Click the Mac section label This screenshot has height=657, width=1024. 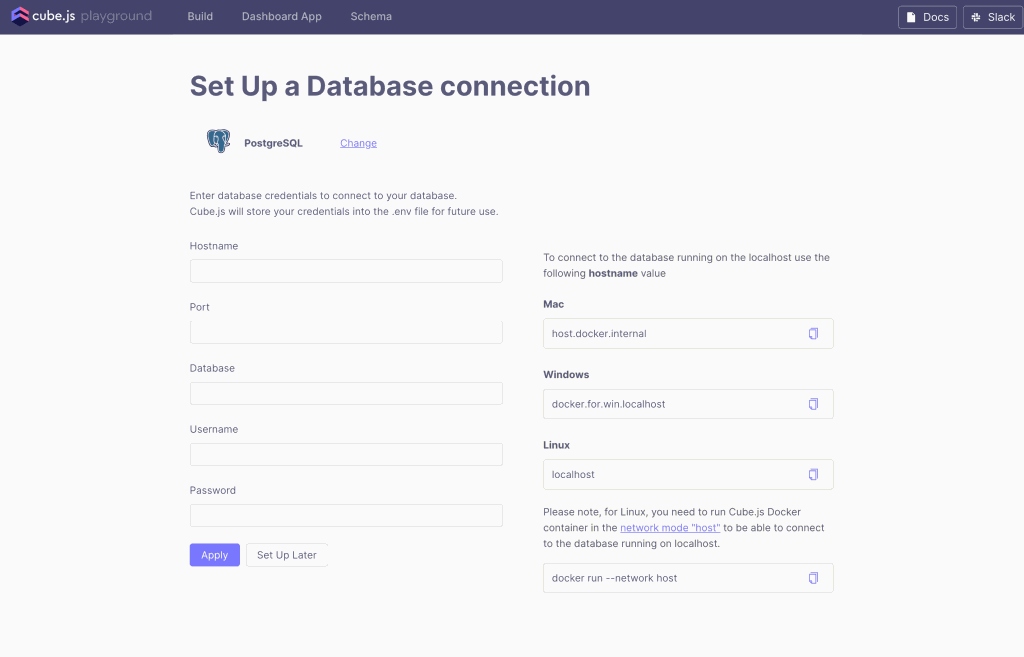pos(553,304)
